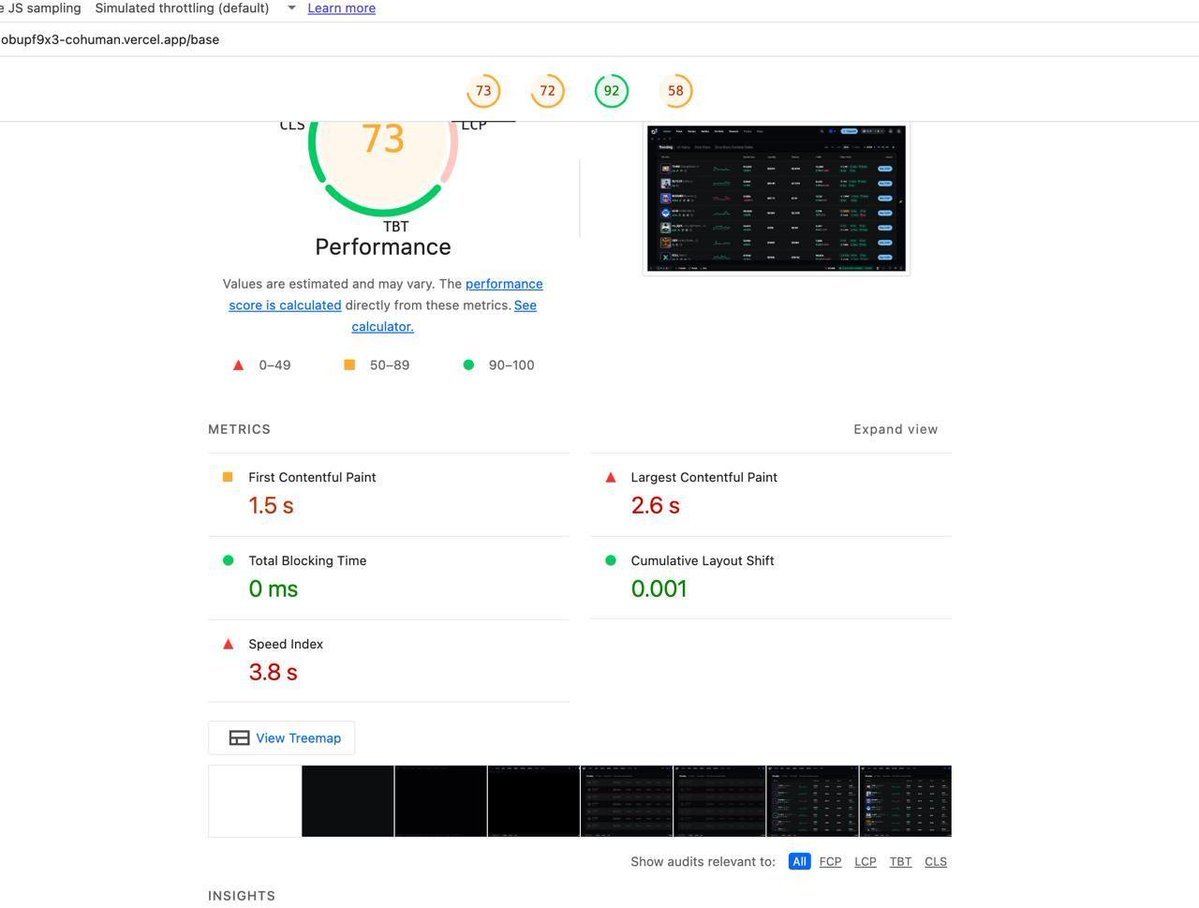Click the View Treemap button
Screen dimensions: 1199x908
tap(281, 737)
